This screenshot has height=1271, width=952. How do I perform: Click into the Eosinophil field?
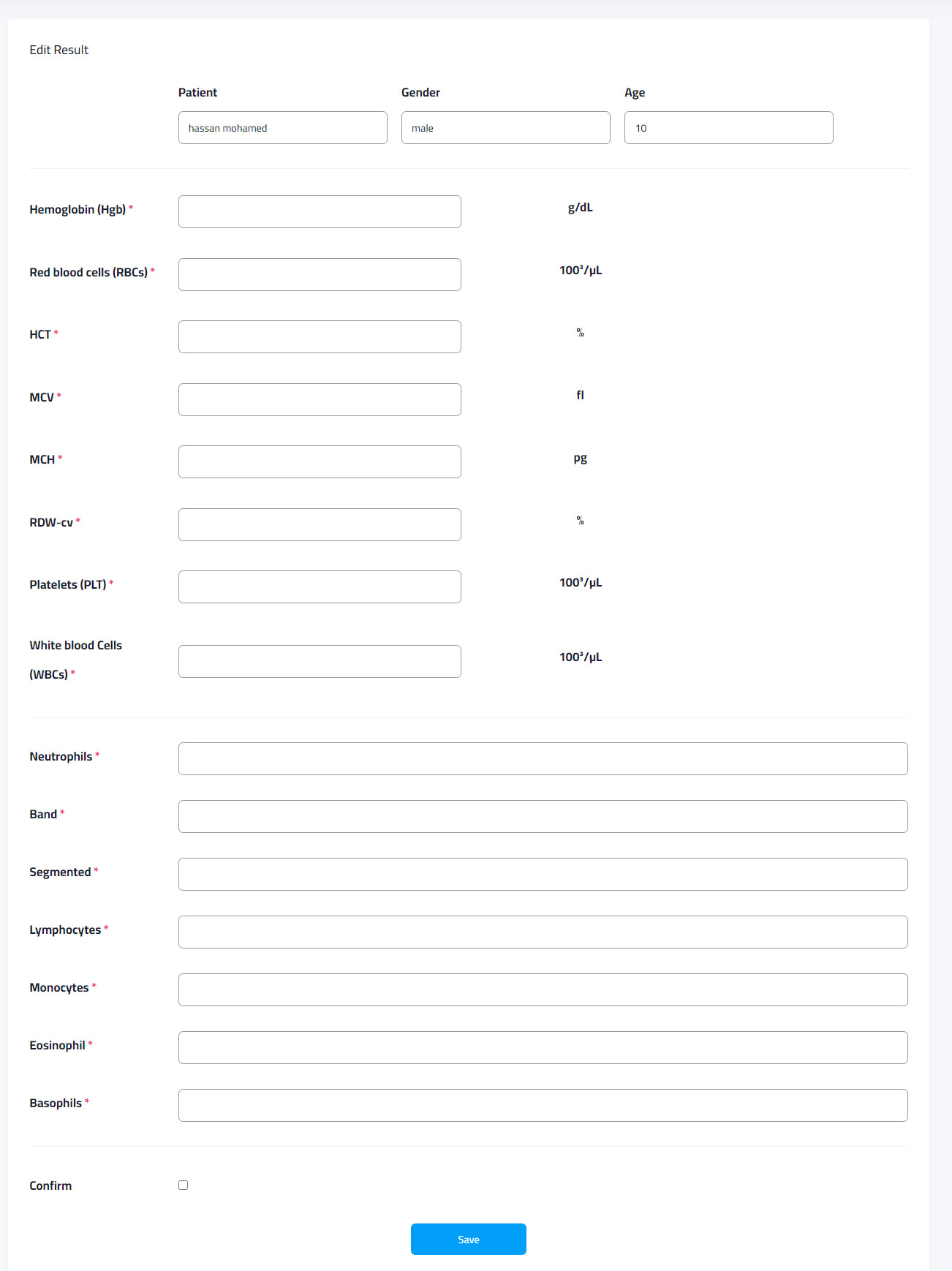pyautogui.click(x=543, y=1047)
